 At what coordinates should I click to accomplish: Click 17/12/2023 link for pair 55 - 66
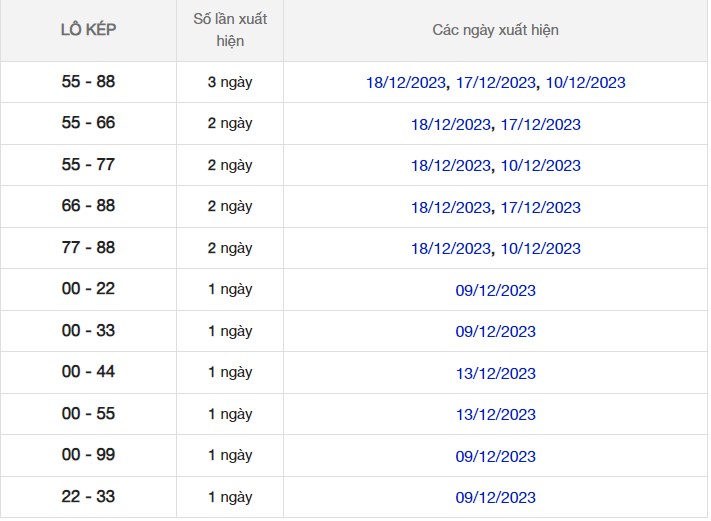click(x=540, y=125)
